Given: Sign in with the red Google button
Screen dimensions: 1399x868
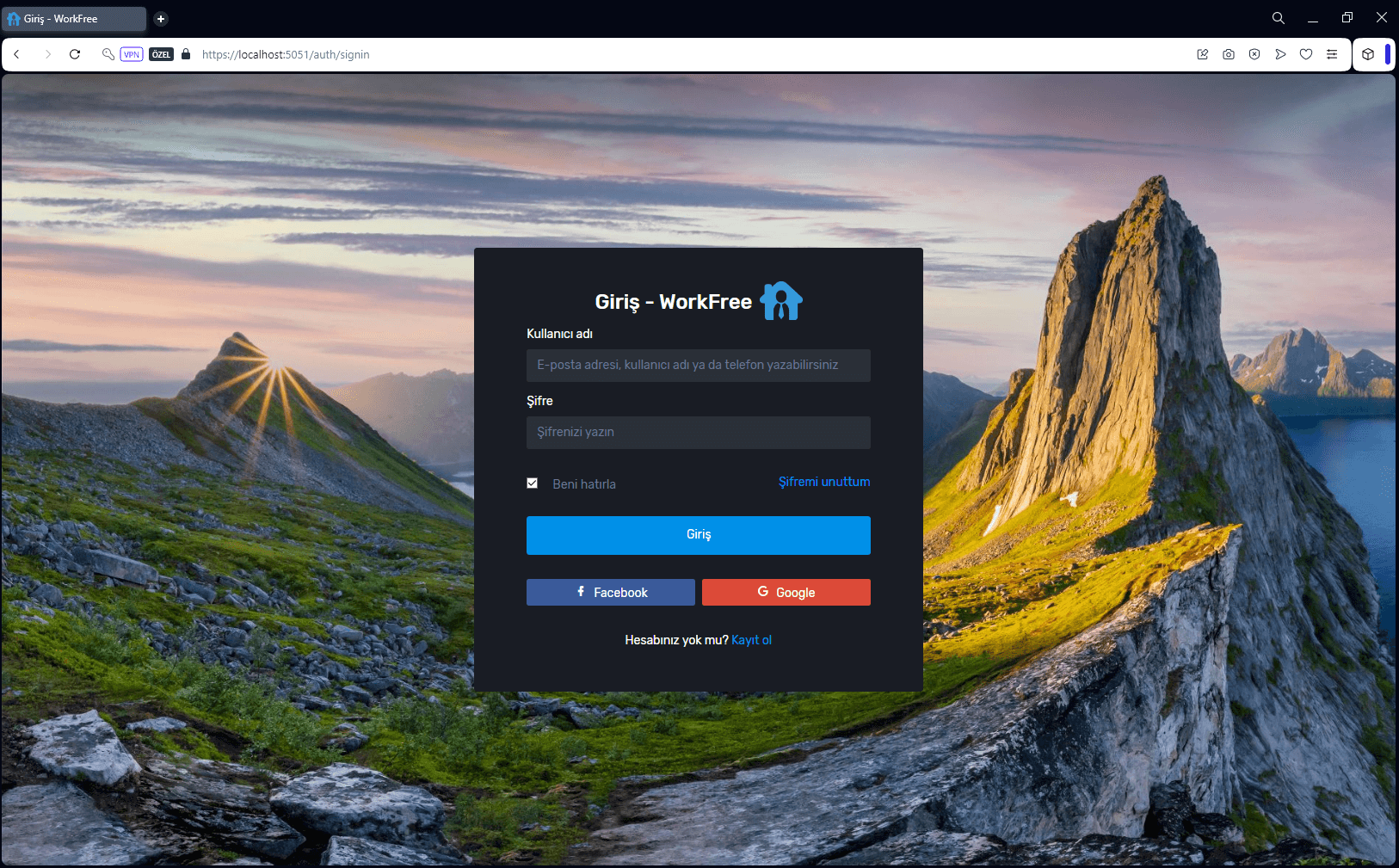Looking at the screenshot, I should tap(786, 592).
